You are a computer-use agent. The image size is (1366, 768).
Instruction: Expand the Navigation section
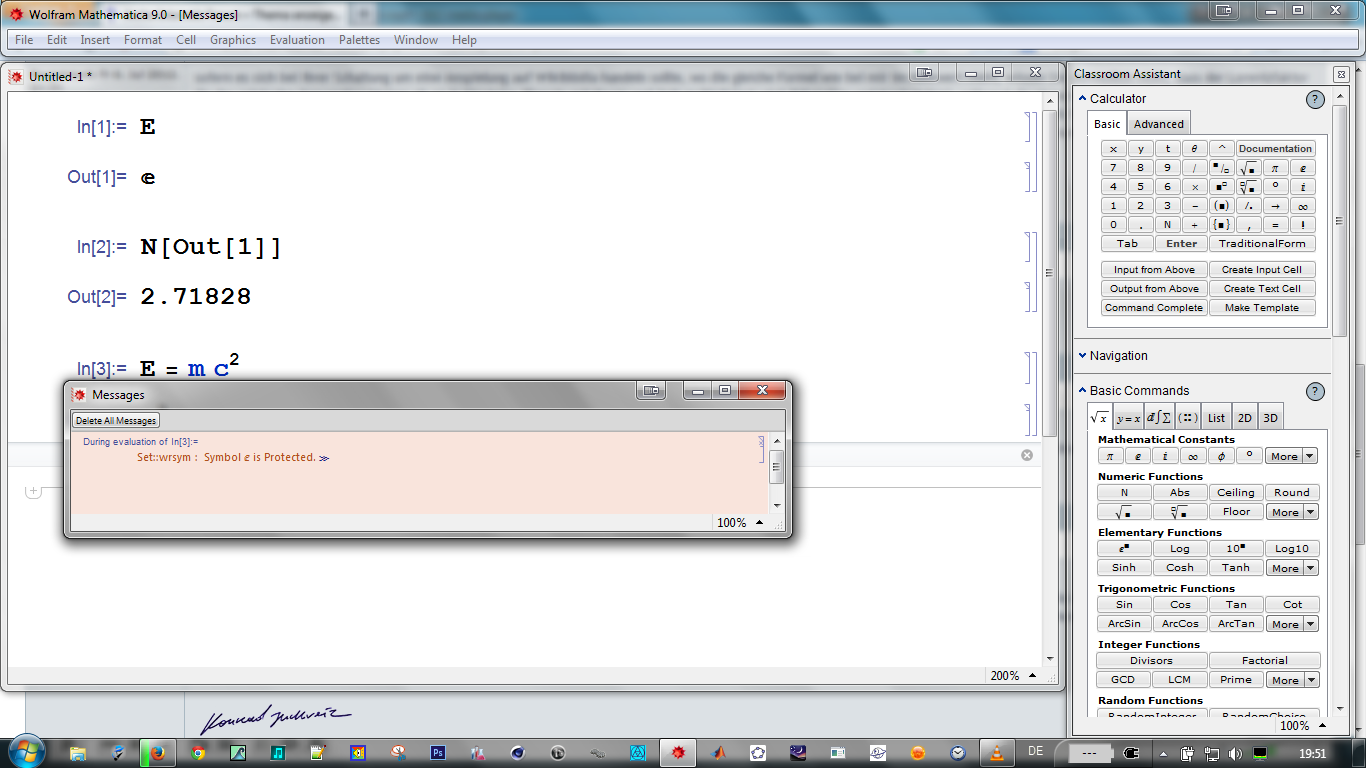pos(1082,356)
